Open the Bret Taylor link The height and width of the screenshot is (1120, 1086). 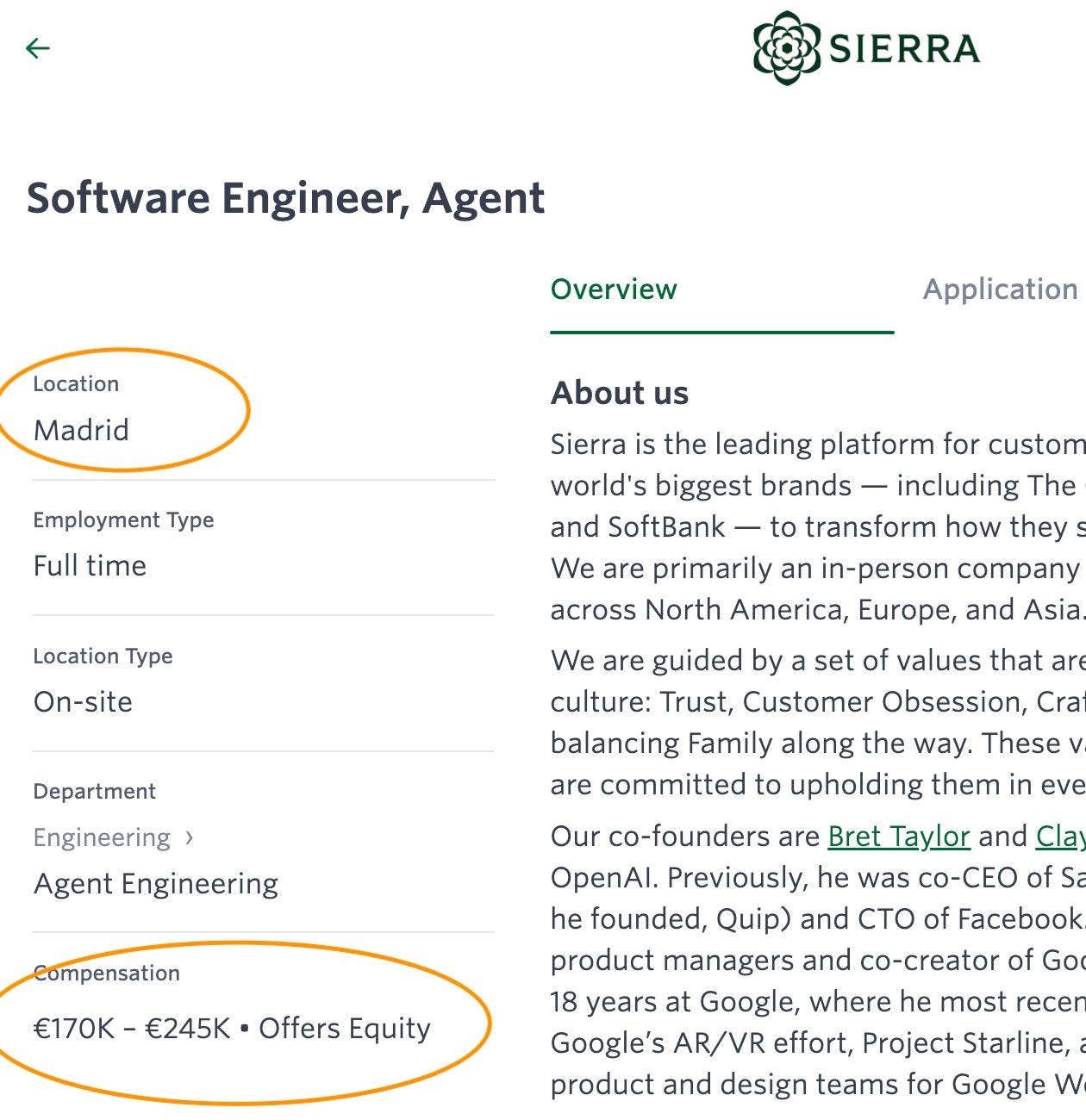pos(899,836)
